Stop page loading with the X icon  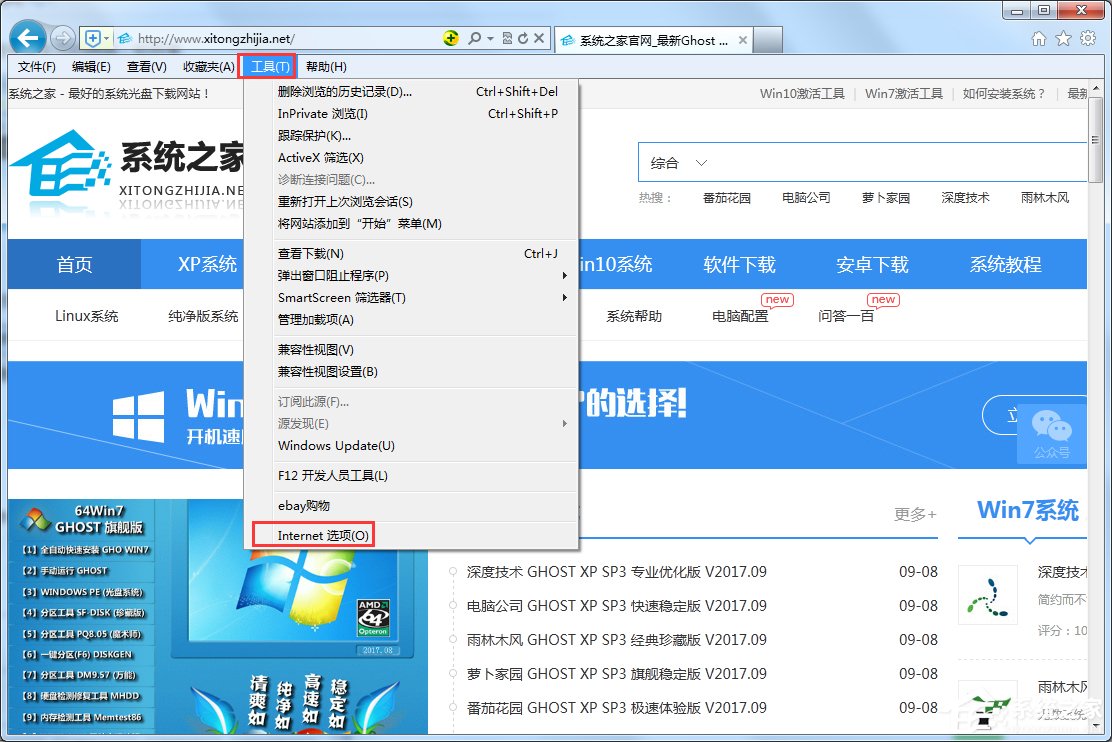point(539,37)
